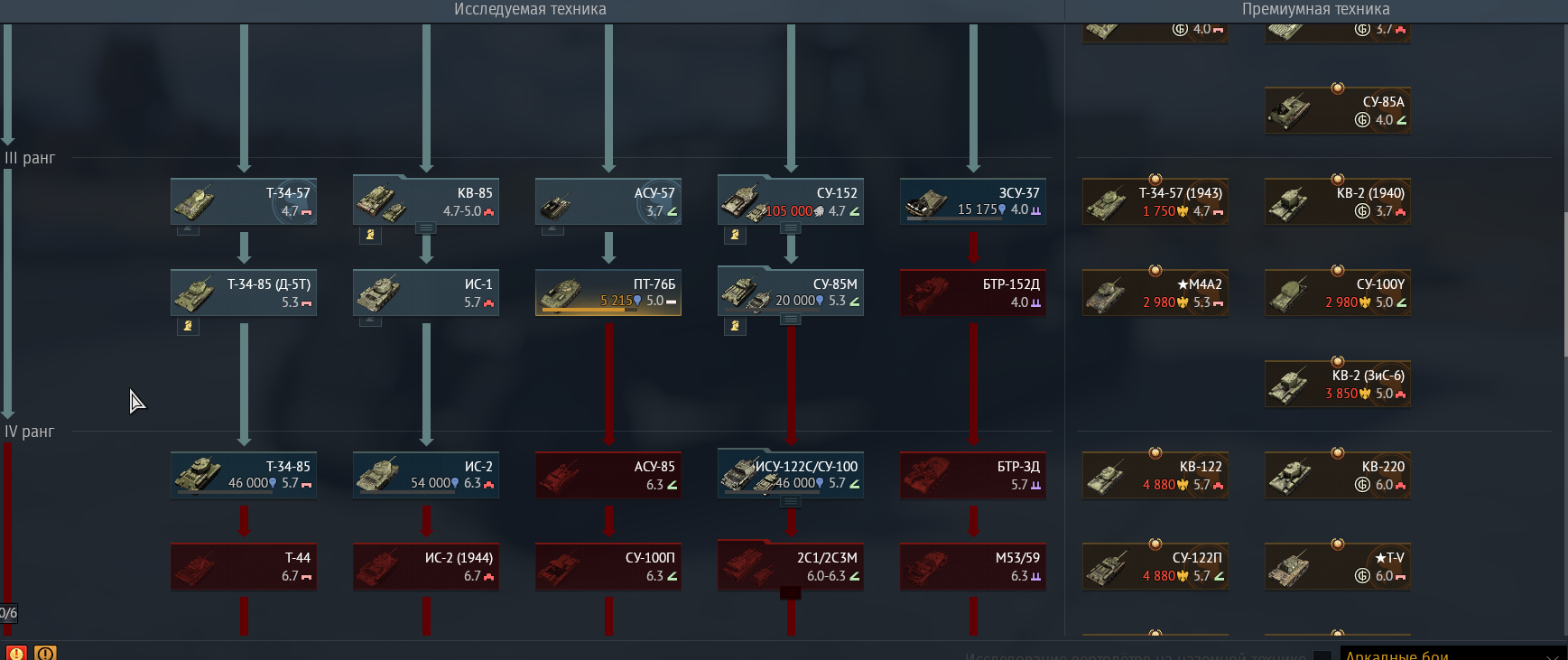This screenshot has width=1568, height=660.
Task: Open the Аркадные бои game mode dropdown
Action: pyautogui.click(x=1453, y=654)
